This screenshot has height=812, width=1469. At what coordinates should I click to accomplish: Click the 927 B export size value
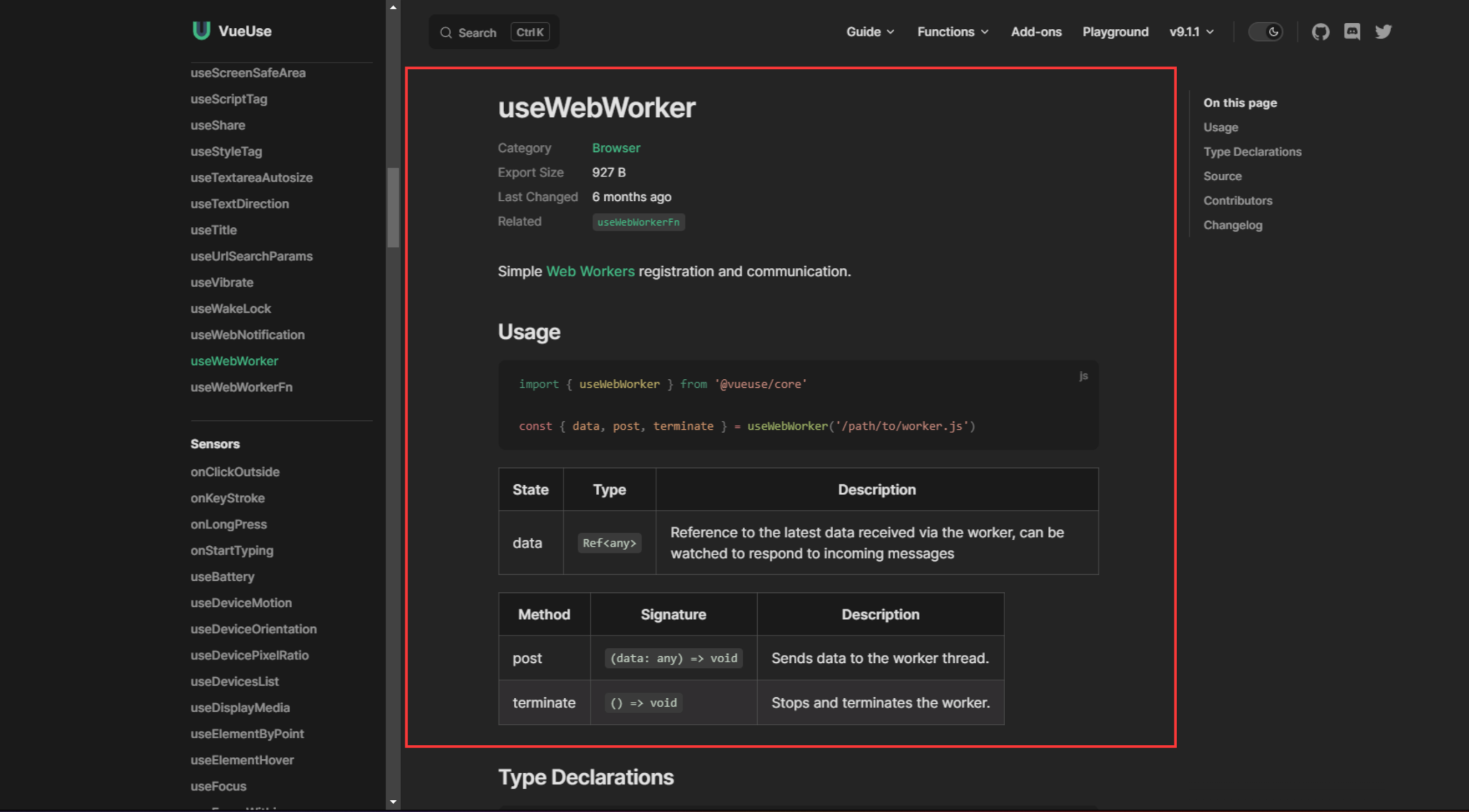[609, 172]
